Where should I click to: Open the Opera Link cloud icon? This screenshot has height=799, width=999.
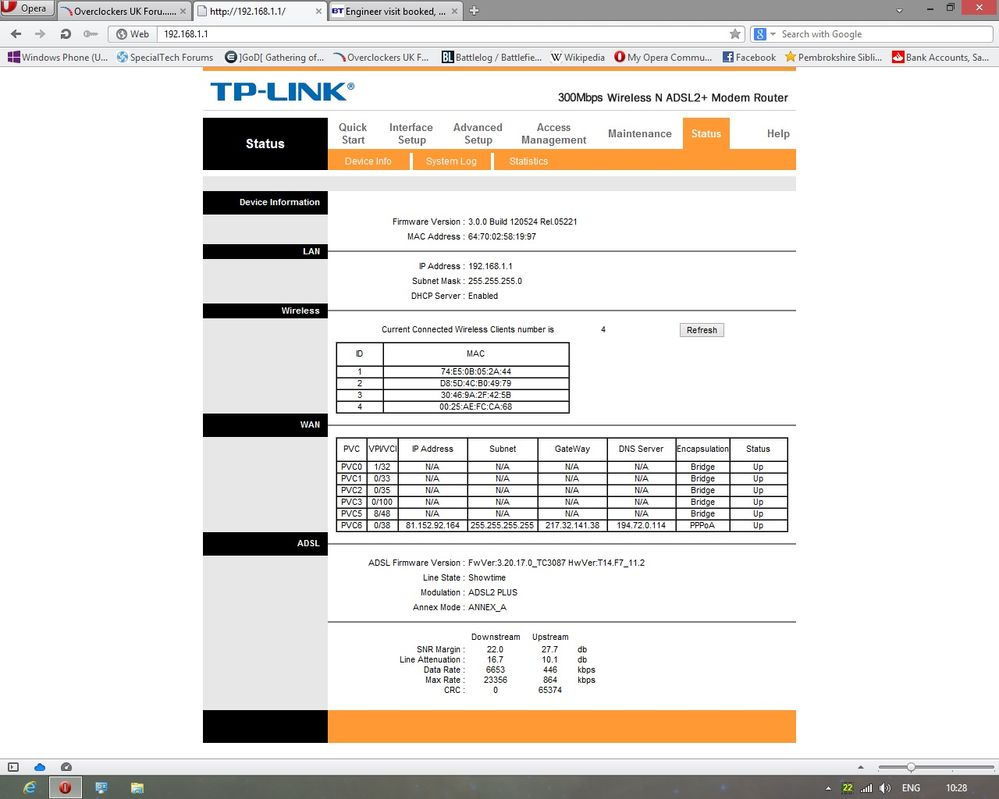point(40,767)
